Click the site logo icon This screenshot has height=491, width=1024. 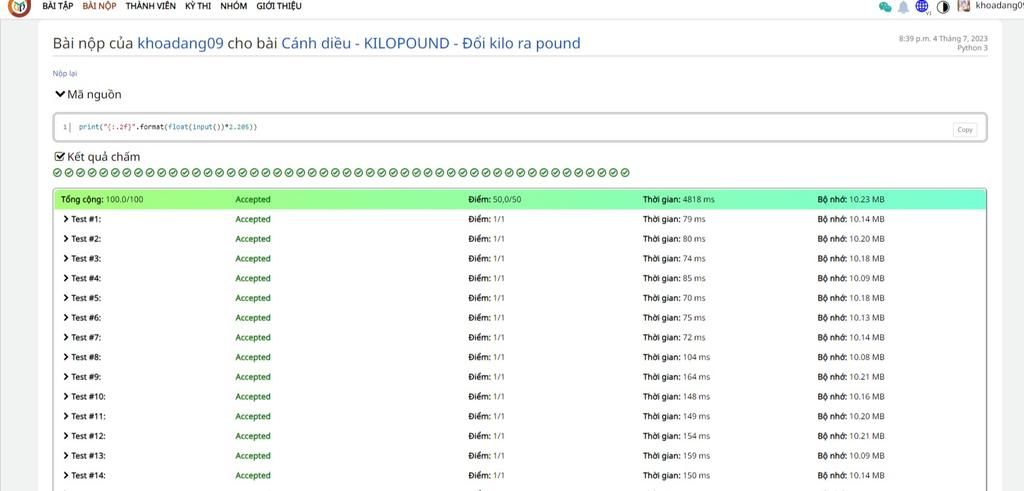pyautogui.click(x=20, y=7)
